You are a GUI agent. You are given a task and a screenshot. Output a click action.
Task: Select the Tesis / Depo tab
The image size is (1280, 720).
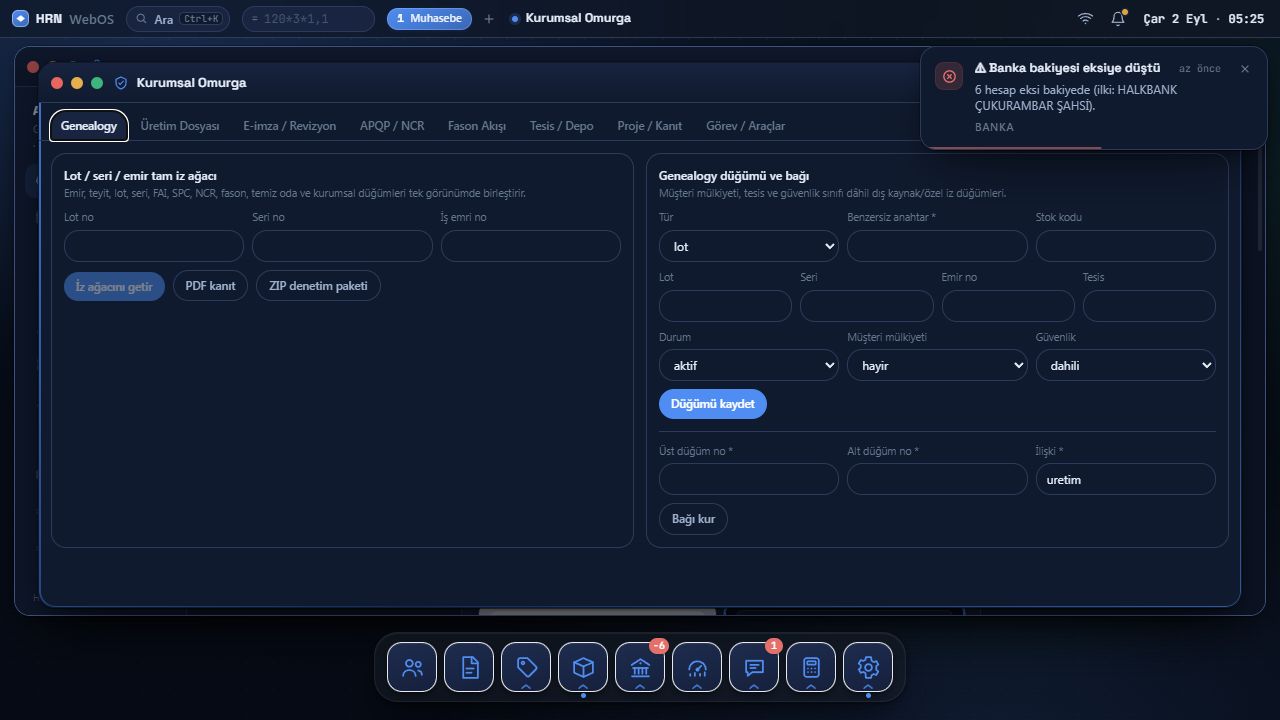[562, 126]
